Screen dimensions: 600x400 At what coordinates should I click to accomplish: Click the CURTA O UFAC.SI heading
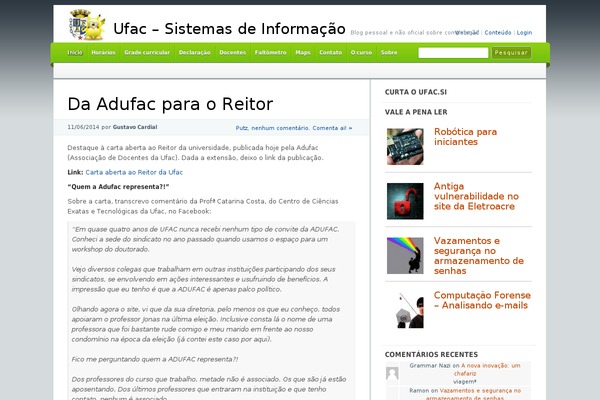coord(416,92)
